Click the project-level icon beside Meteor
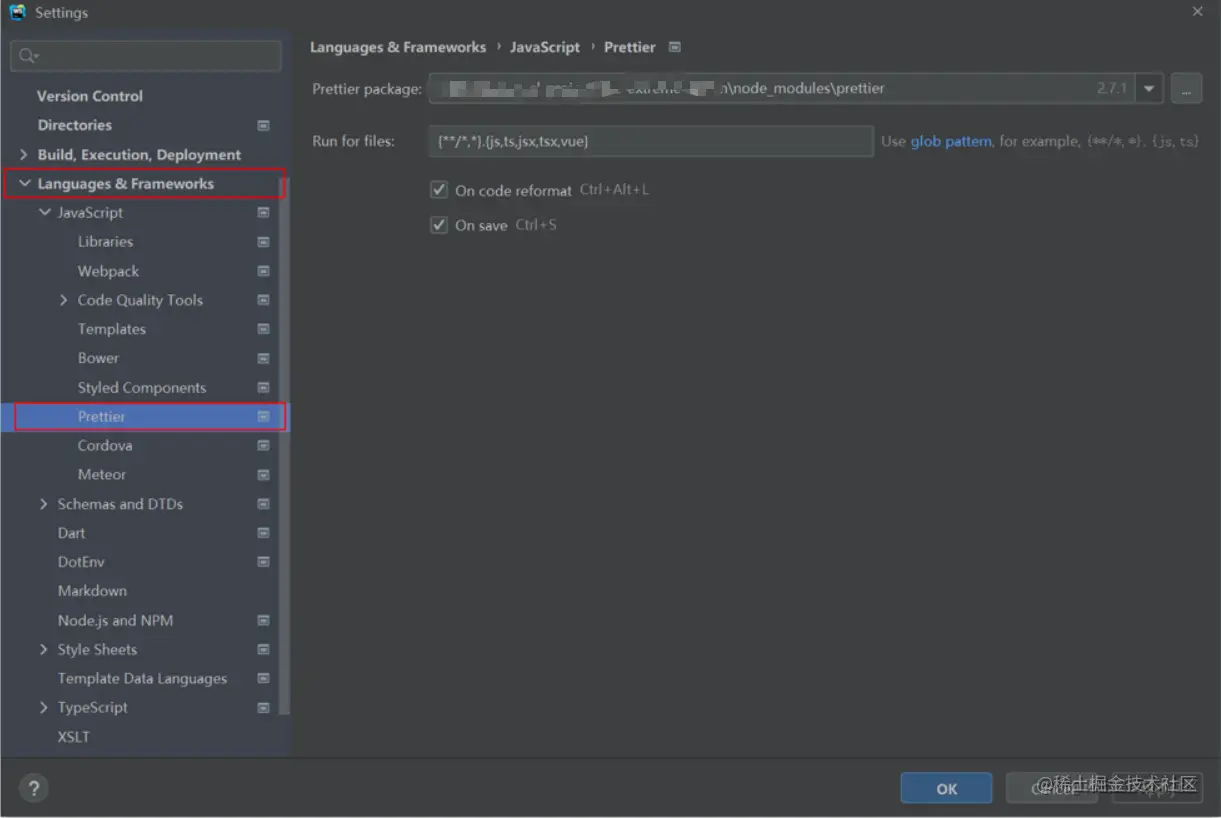 click(x=263, y=475)
